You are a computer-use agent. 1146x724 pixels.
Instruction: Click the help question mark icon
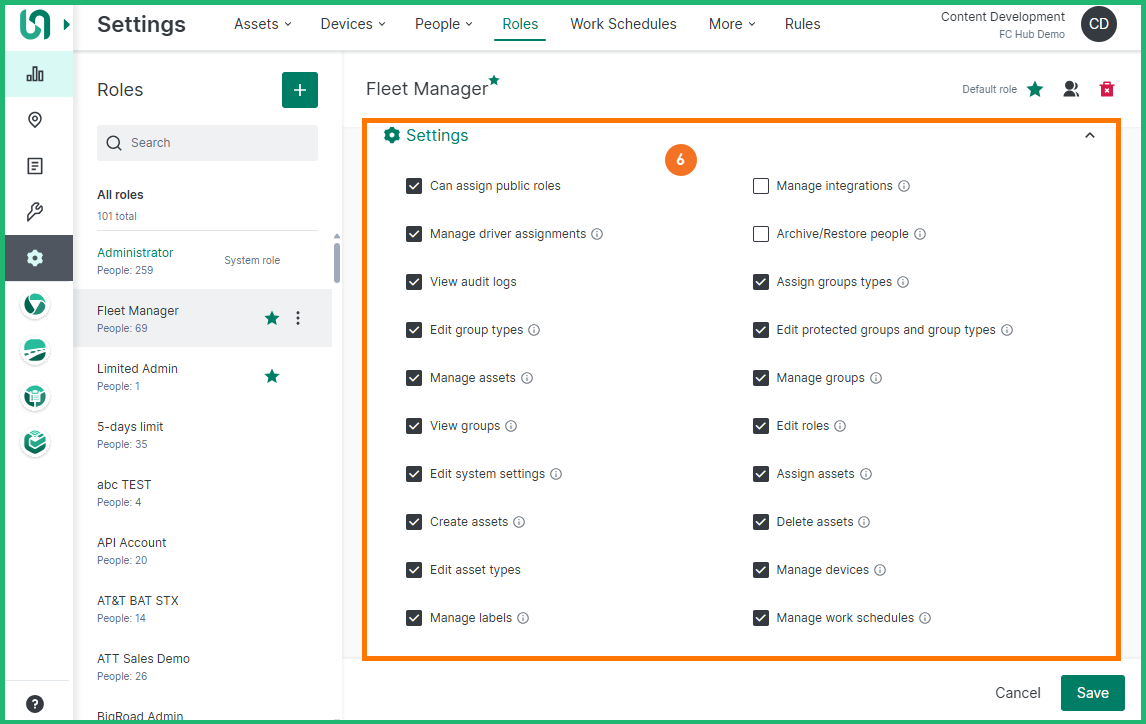(35, 703)
